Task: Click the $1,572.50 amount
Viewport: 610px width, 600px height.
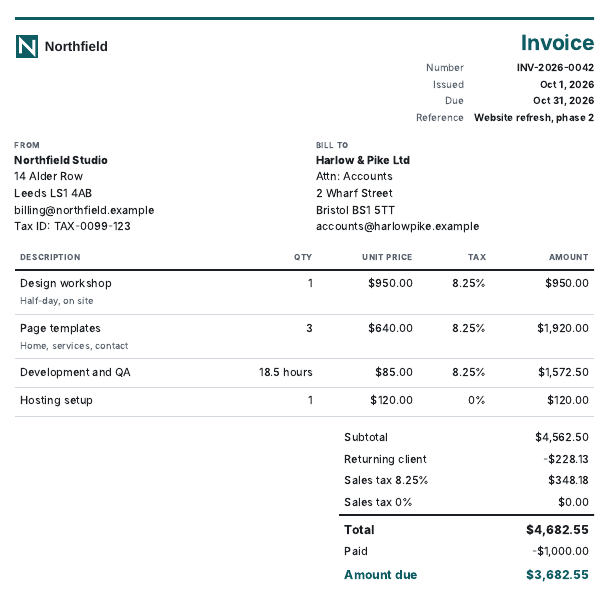Action: point(563,372)
